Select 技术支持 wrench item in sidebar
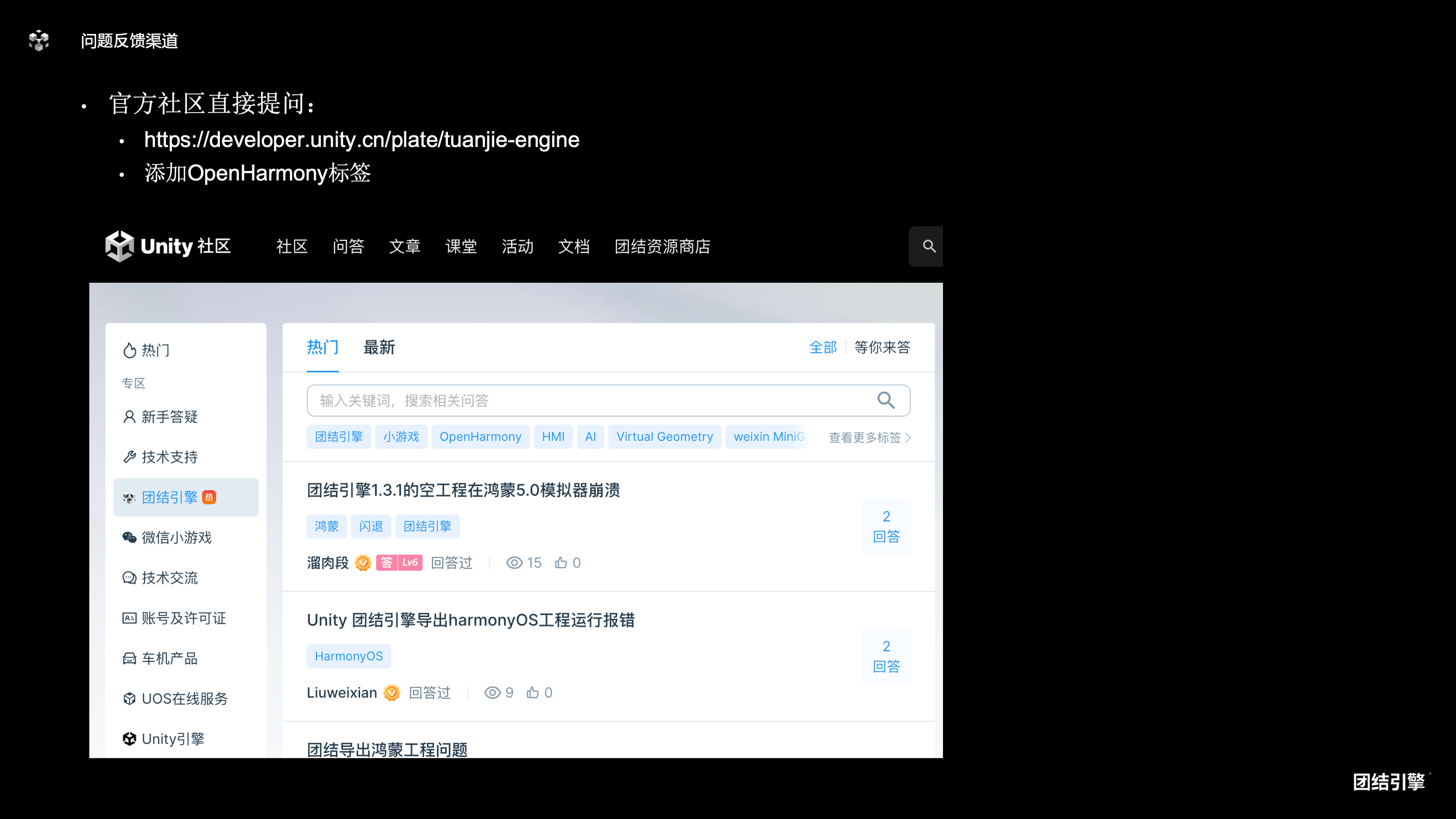Viewport: 1456px width, 819px height. [x=169, y=457]
